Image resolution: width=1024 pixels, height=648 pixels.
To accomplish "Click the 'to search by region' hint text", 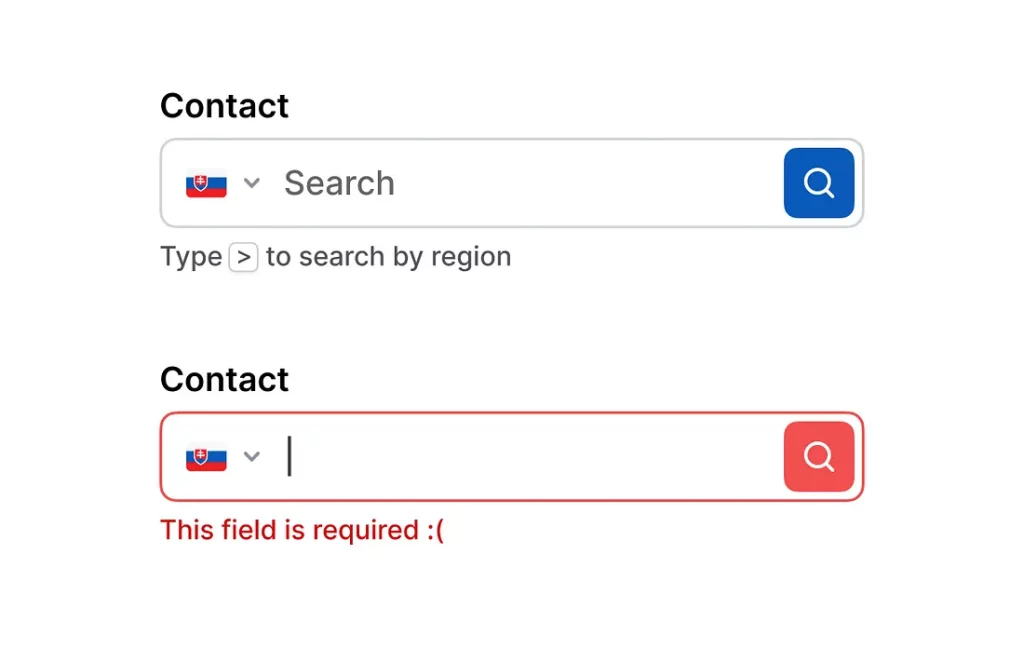I will (x=388, y=257).
